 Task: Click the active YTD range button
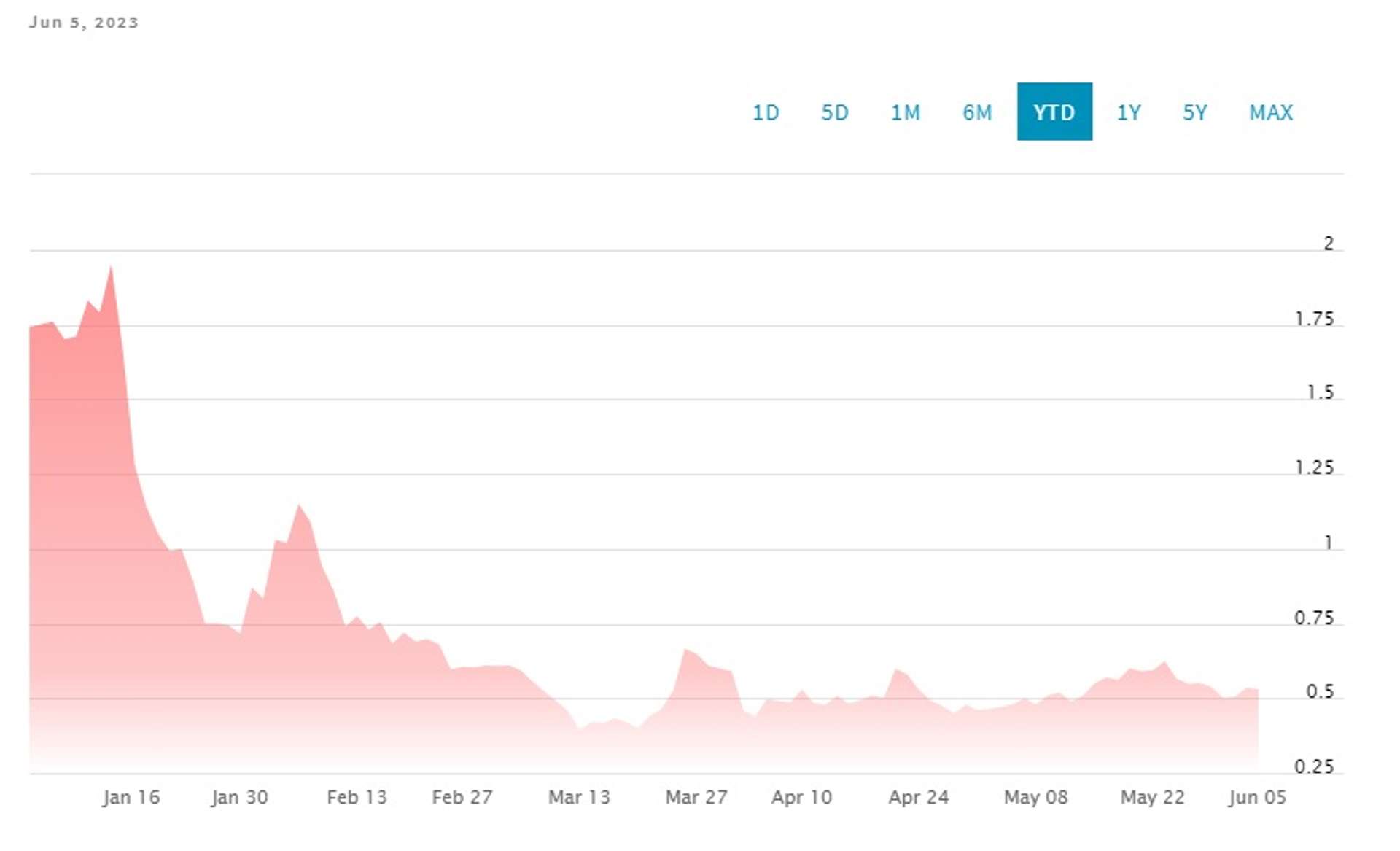click(x=1054, y=112)
